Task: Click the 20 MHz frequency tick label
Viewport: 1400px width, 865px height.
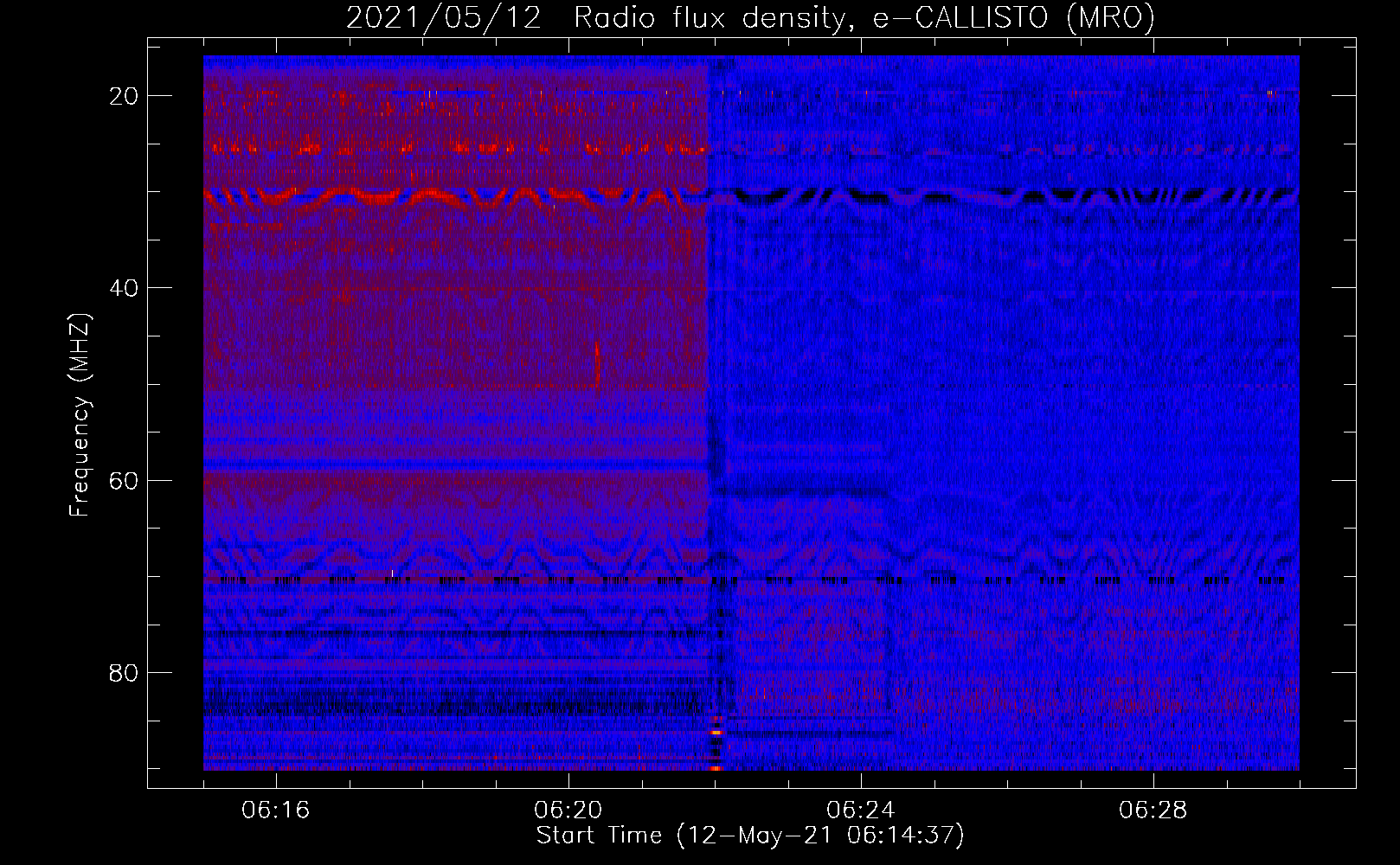Action: pos(125,96)
